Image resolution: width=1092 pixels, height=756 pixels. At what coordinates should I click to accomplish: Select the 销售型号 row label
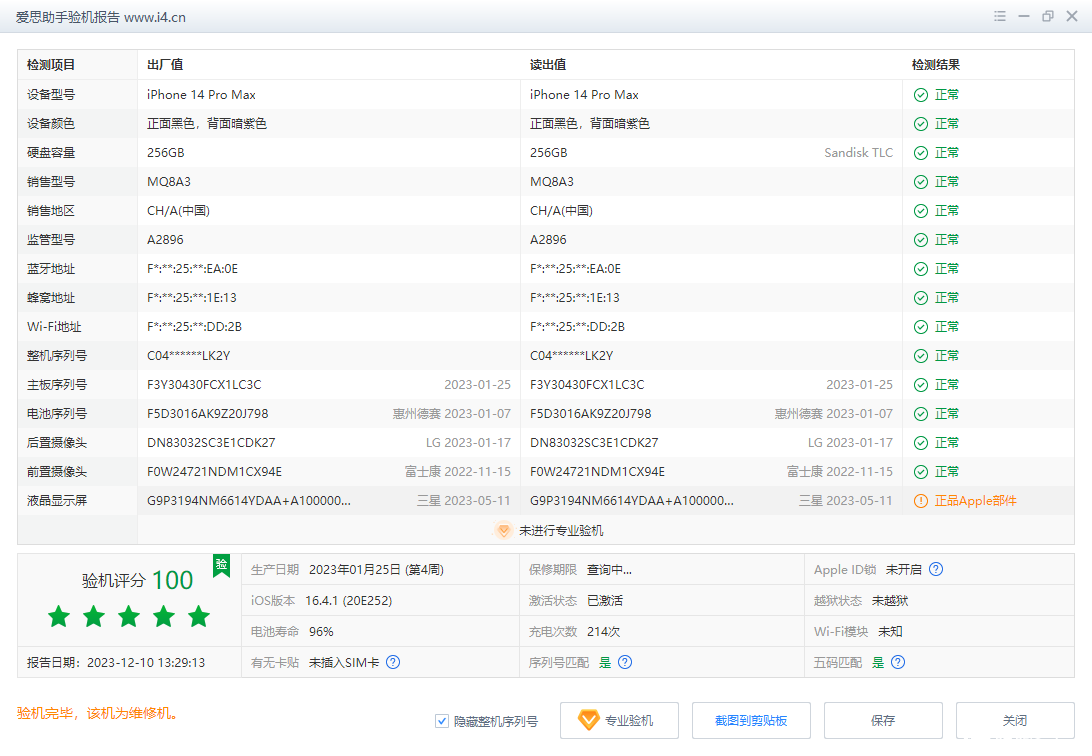tap(51, 182)
